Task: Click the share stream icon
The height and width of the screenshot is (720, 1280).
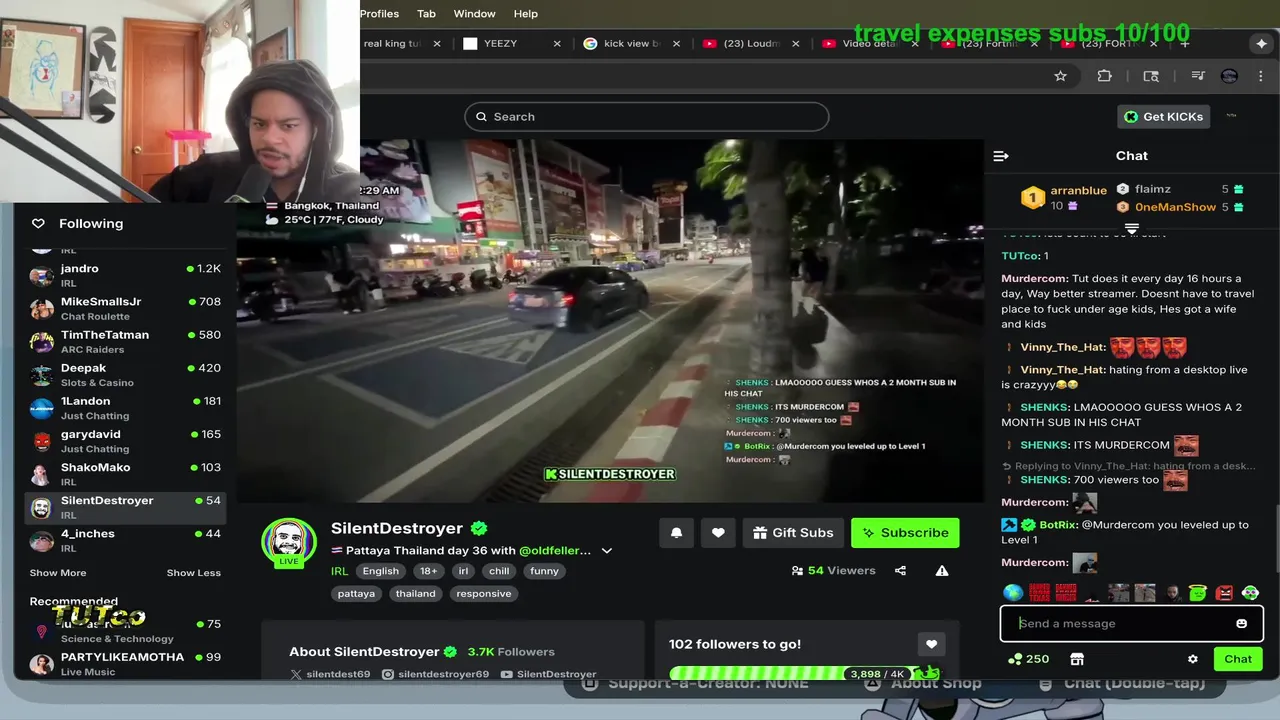Action: (900, 571)
